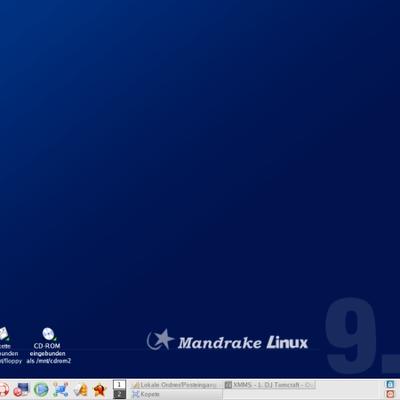Viewport: 400px width, 400px height.
Task: Activate the Lokale Ordner taskbar entry
Action: (176, 385)
